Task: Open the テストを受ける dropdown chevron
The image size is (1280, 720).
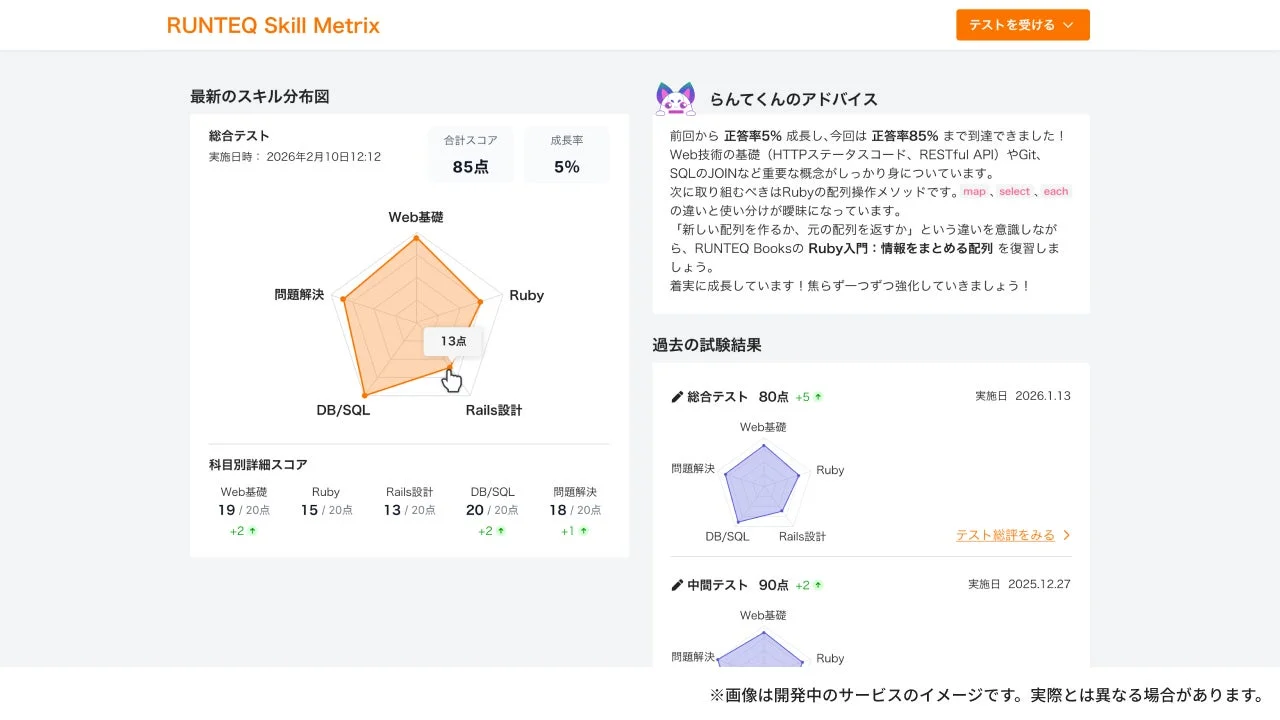Action: coord(1066,25)
